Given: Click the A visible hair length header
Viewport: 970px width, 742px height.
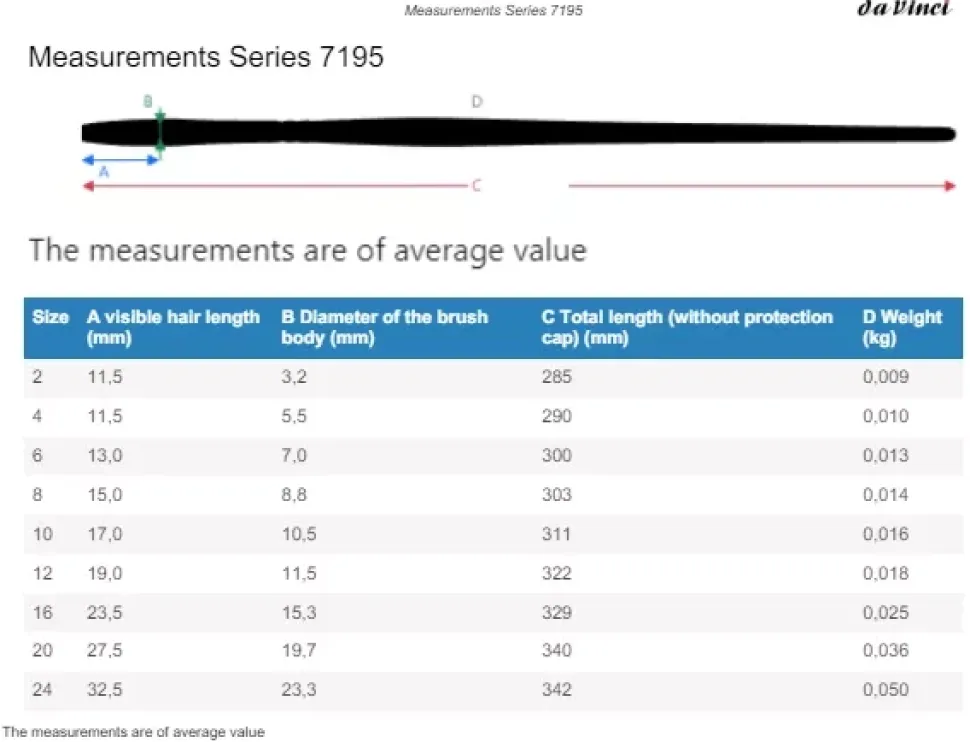Looking at the screenshot, I should [173, 327].
